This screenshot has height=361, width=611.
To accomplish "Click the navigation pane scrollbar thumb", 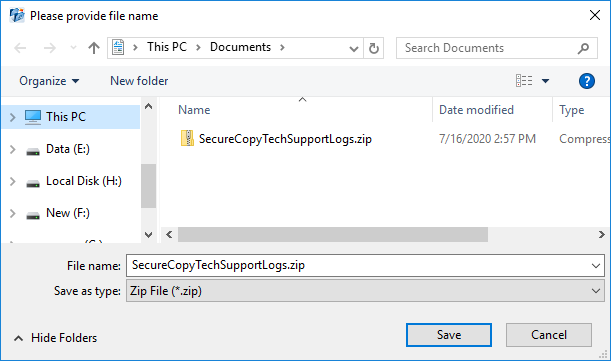I will [148, 186].
